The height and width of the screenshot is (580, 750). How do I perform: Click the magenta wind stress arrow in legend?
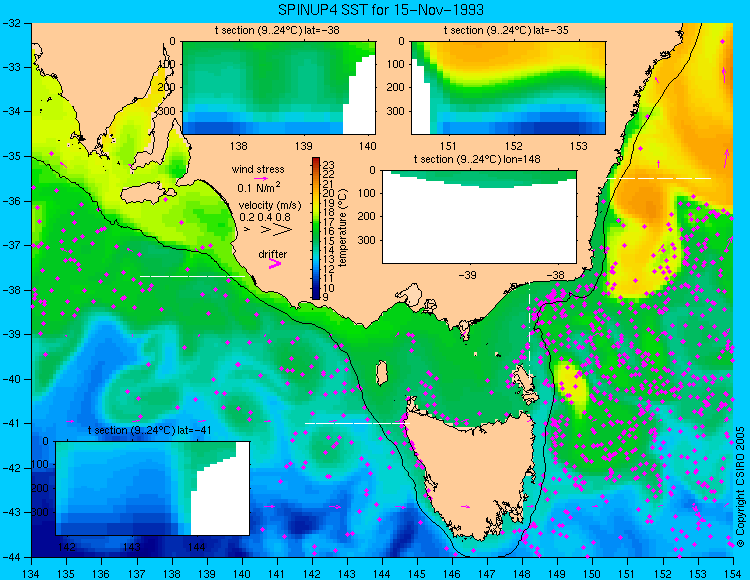pyautogui.click(x=261, y=178)
